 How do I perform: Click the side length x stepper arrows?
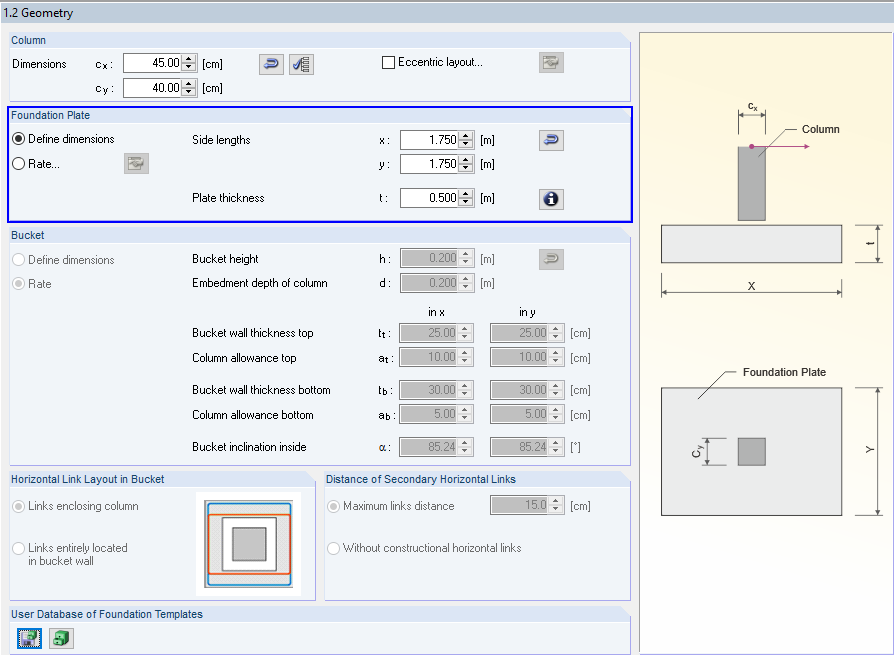466,140
